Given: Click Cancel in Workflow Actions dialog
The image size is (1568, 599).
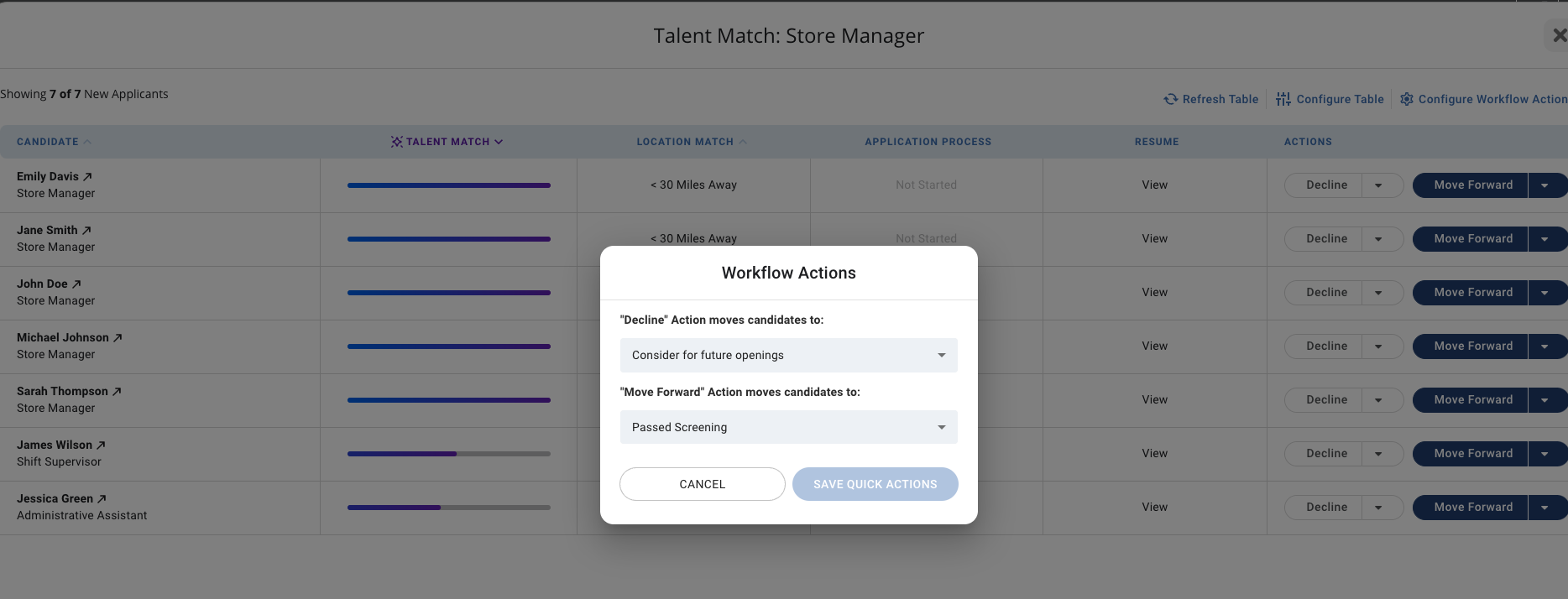Looking at the screenshot, I should (x=703, y=484).
